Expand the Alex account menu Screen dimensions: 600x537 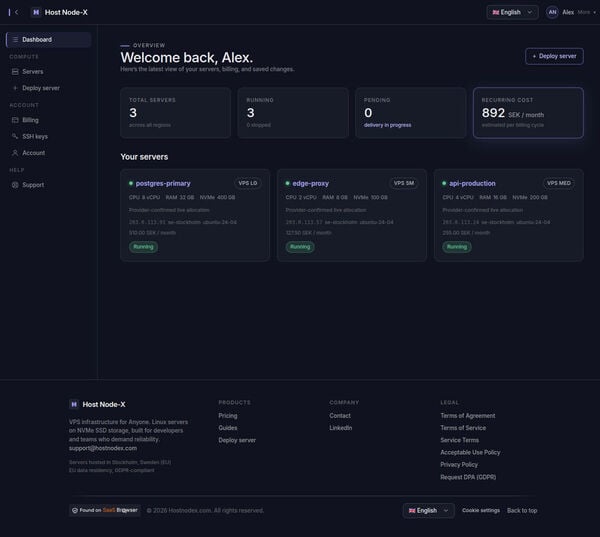578,12
